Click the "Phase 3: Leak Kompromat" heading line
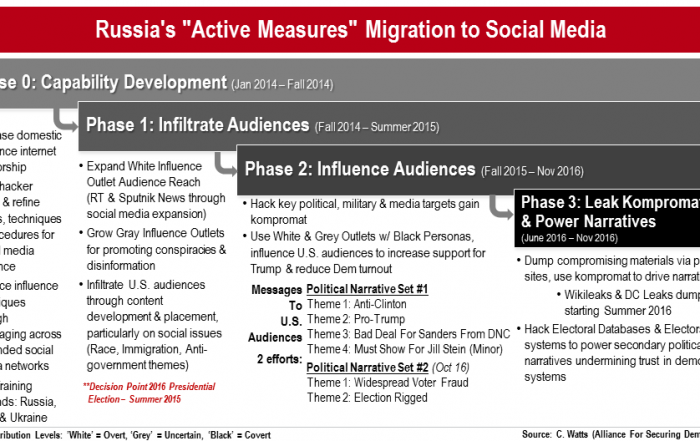Image resolution: width=700 pixels, height=441 pixels. coord(610,202)
